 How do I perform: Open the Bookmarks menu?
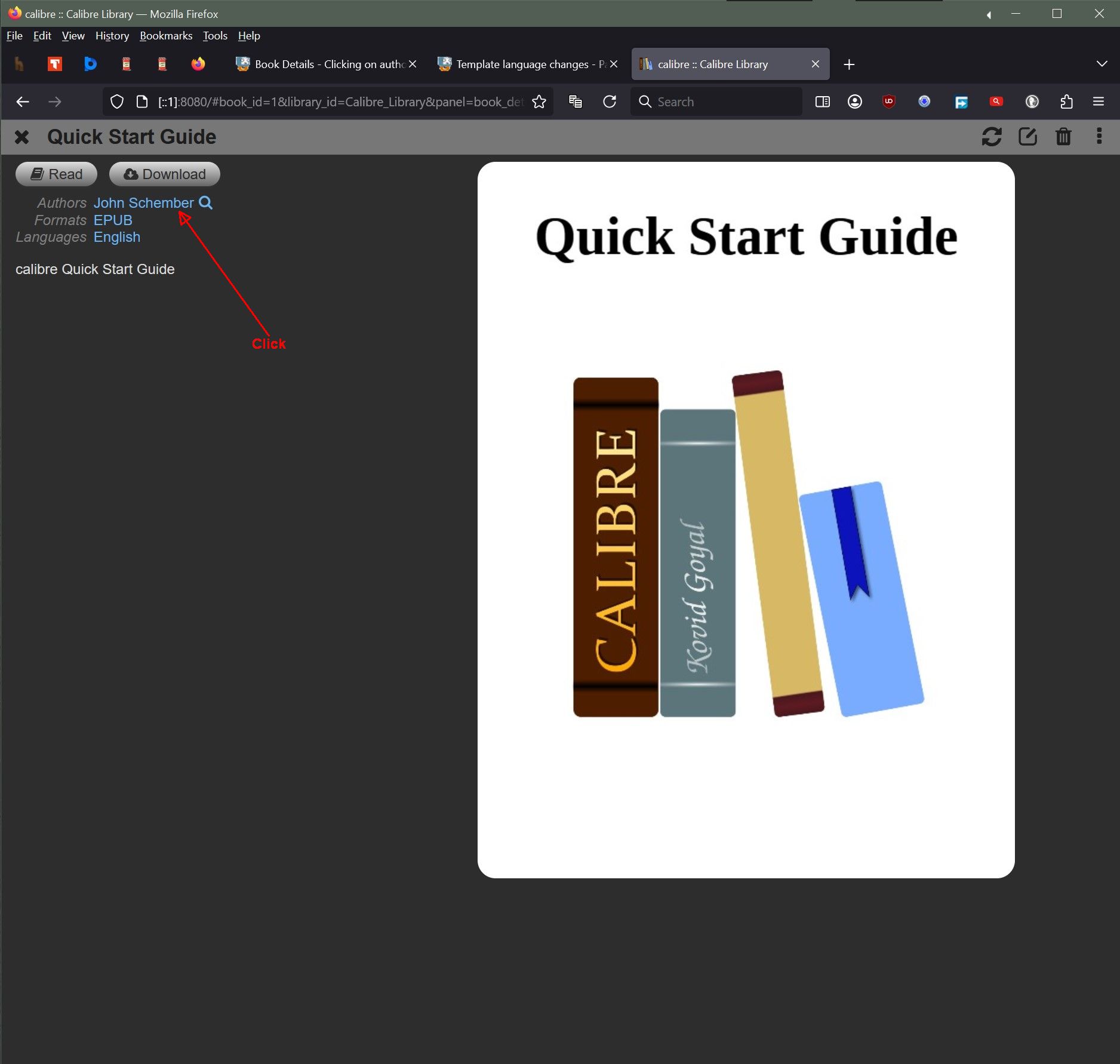click(x=166, y=36)
